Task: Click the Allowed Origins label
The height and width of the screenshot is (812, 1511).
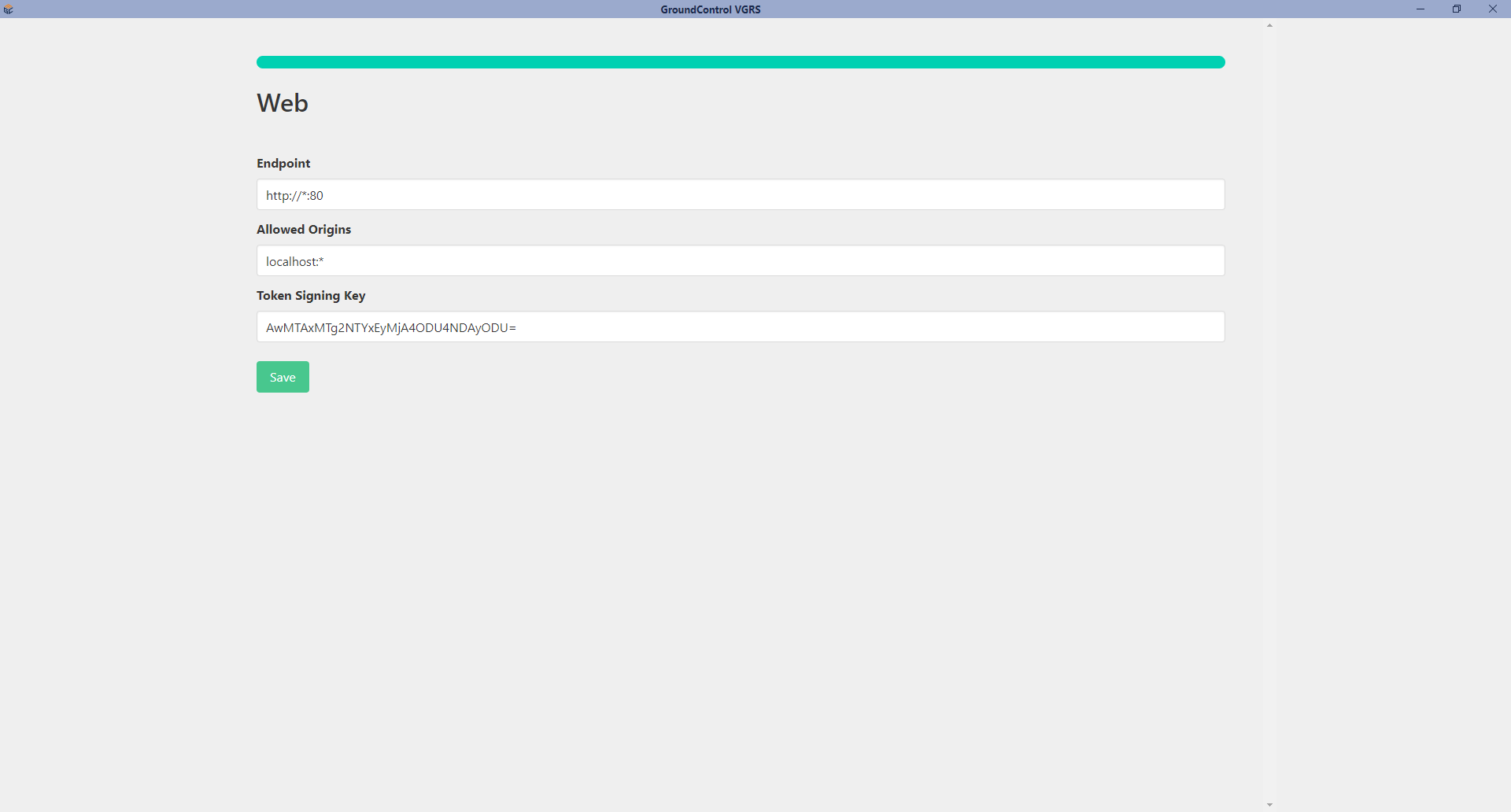Action: click(x=304, y=230)
